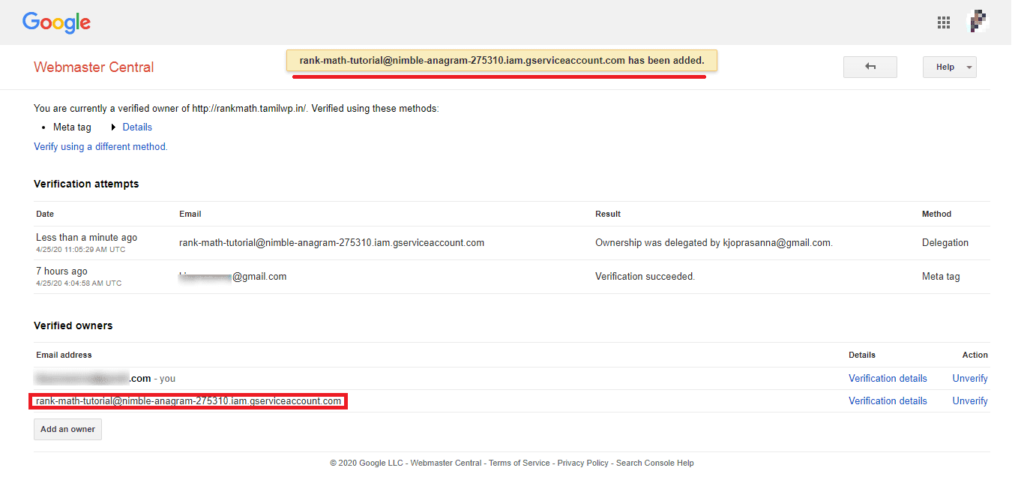The image size is (1024, 495).
Task: Click the Date column header
Action: 45,214
